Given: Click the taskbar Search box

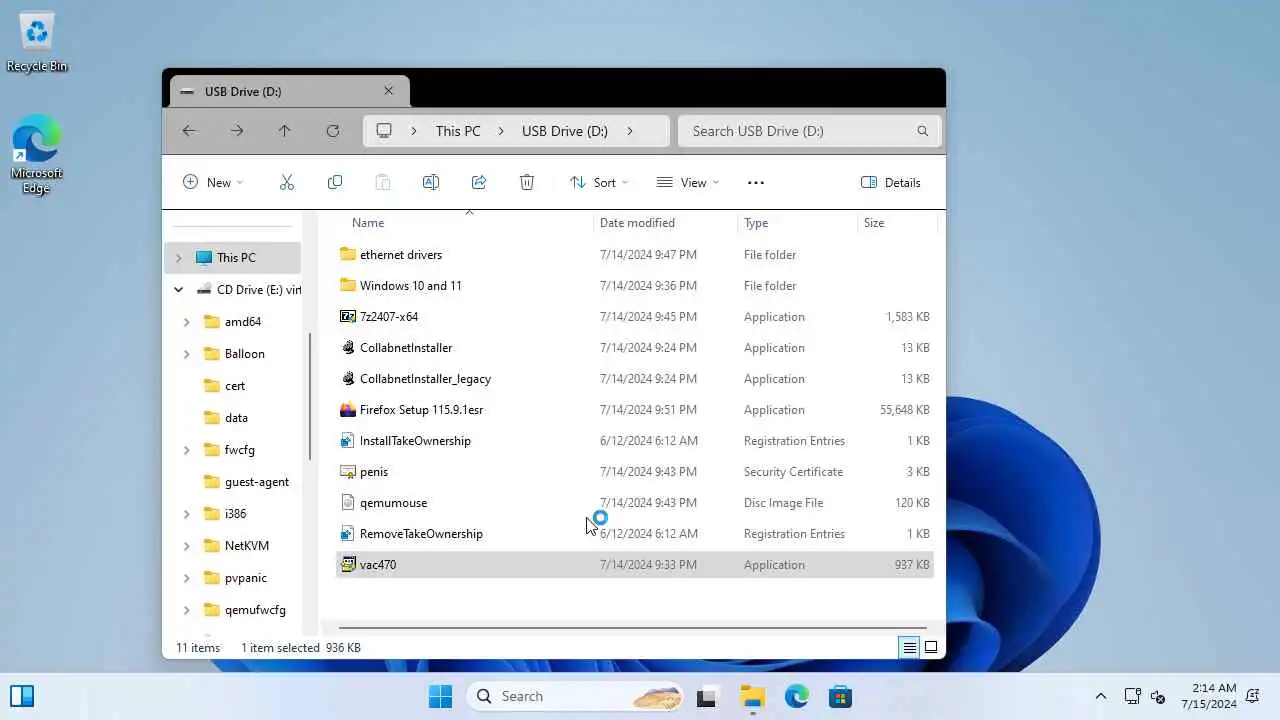Looking at the screenshot, I should tap(575, 696).
